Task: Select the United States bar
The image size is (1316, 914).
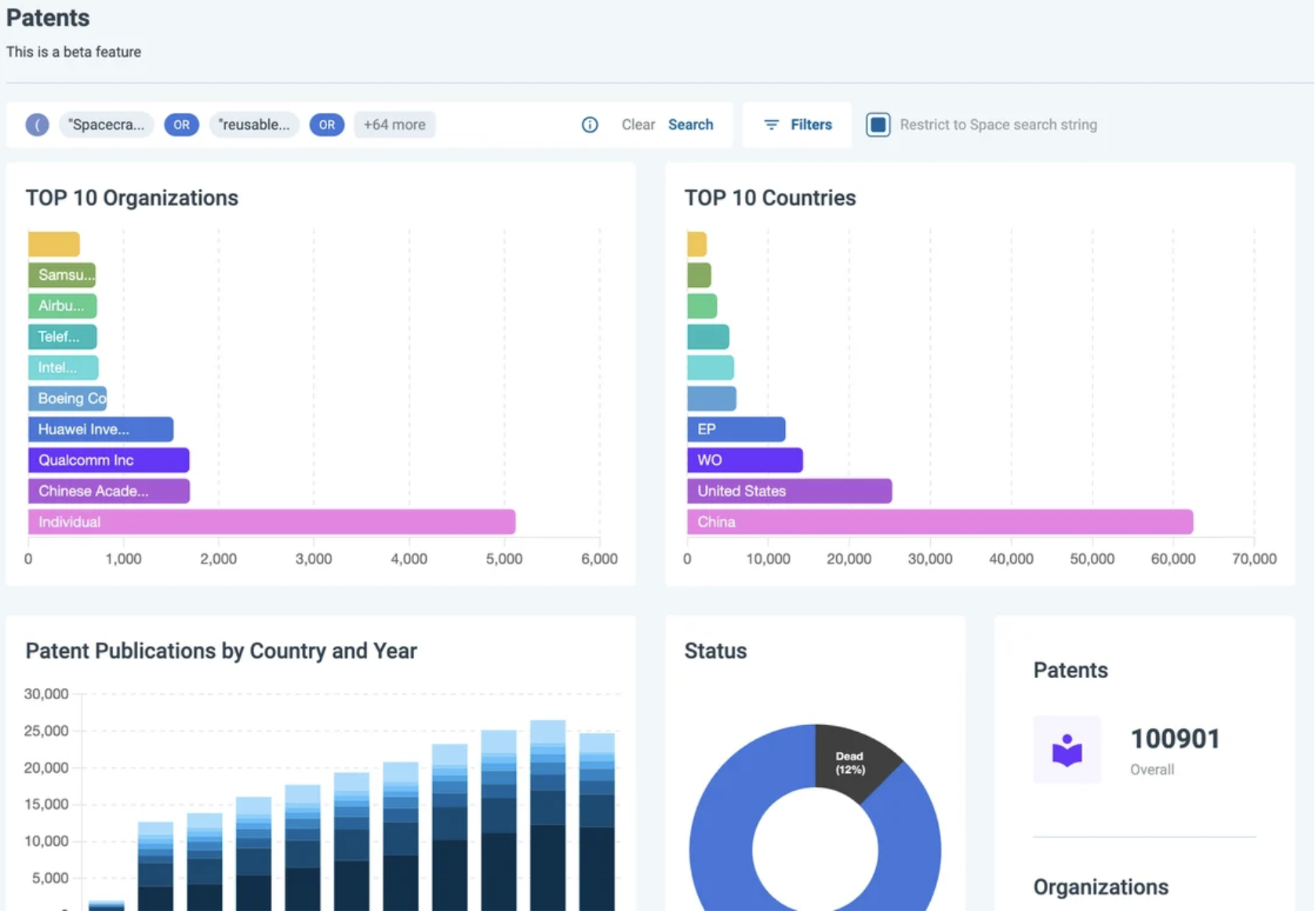Action: [x=789, y=491]
